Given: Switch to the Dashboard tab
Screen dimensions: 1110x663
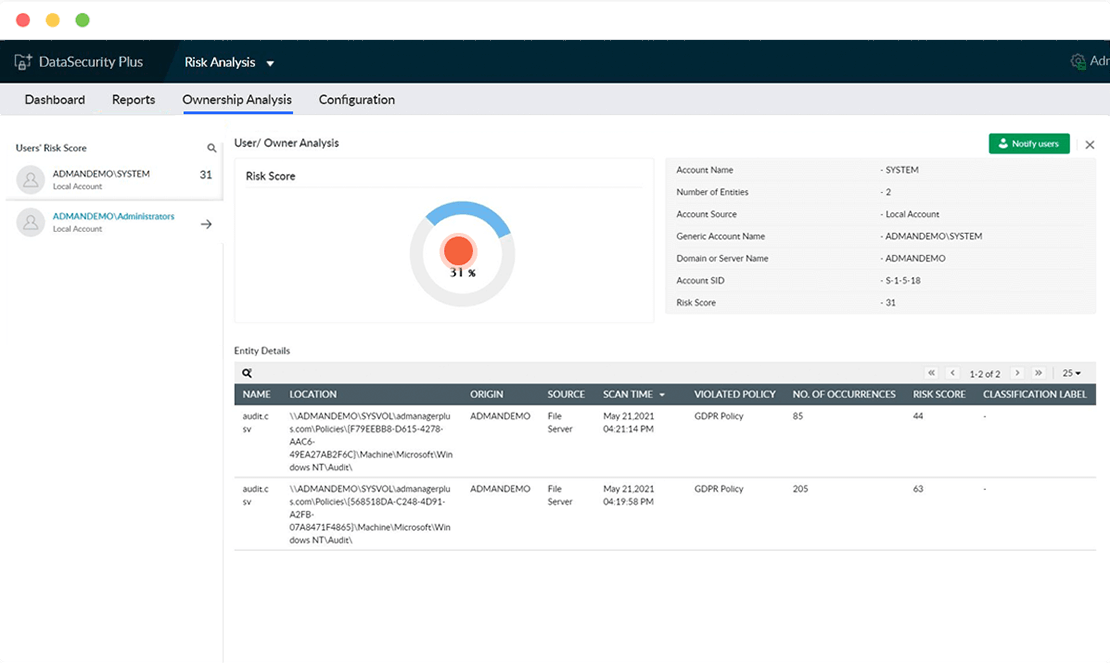Looking at the screenshot, I should tap(55, 100).
